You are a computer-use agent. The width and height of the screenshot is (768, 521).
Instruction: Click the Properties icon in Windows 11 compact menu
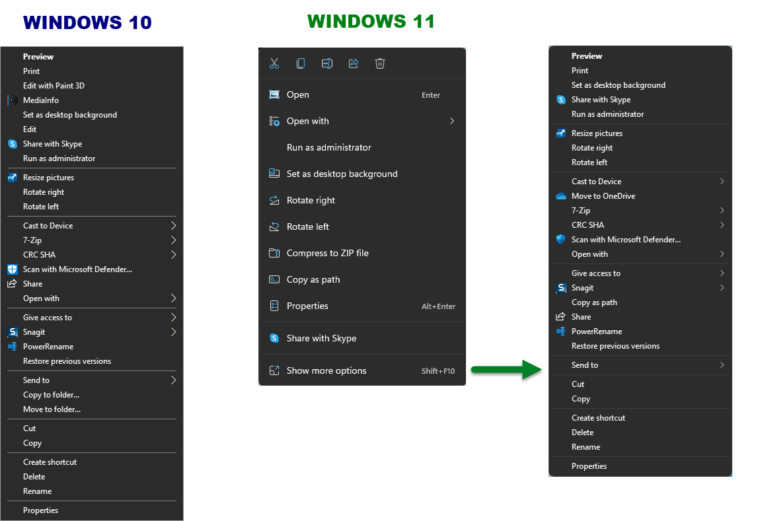(274, 306)
